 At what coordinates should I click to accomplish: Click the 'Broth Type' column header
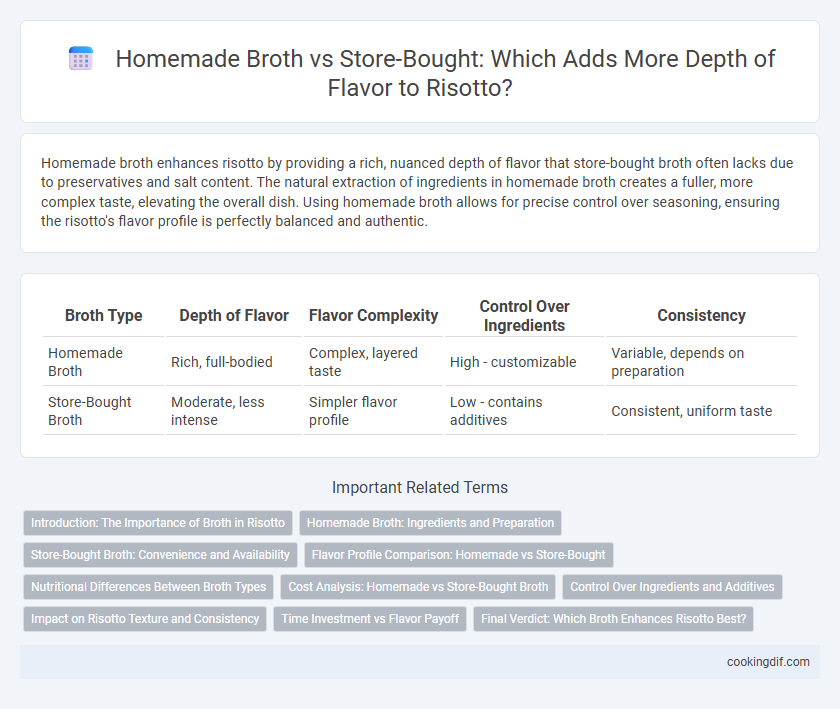[x=103, y=316]
